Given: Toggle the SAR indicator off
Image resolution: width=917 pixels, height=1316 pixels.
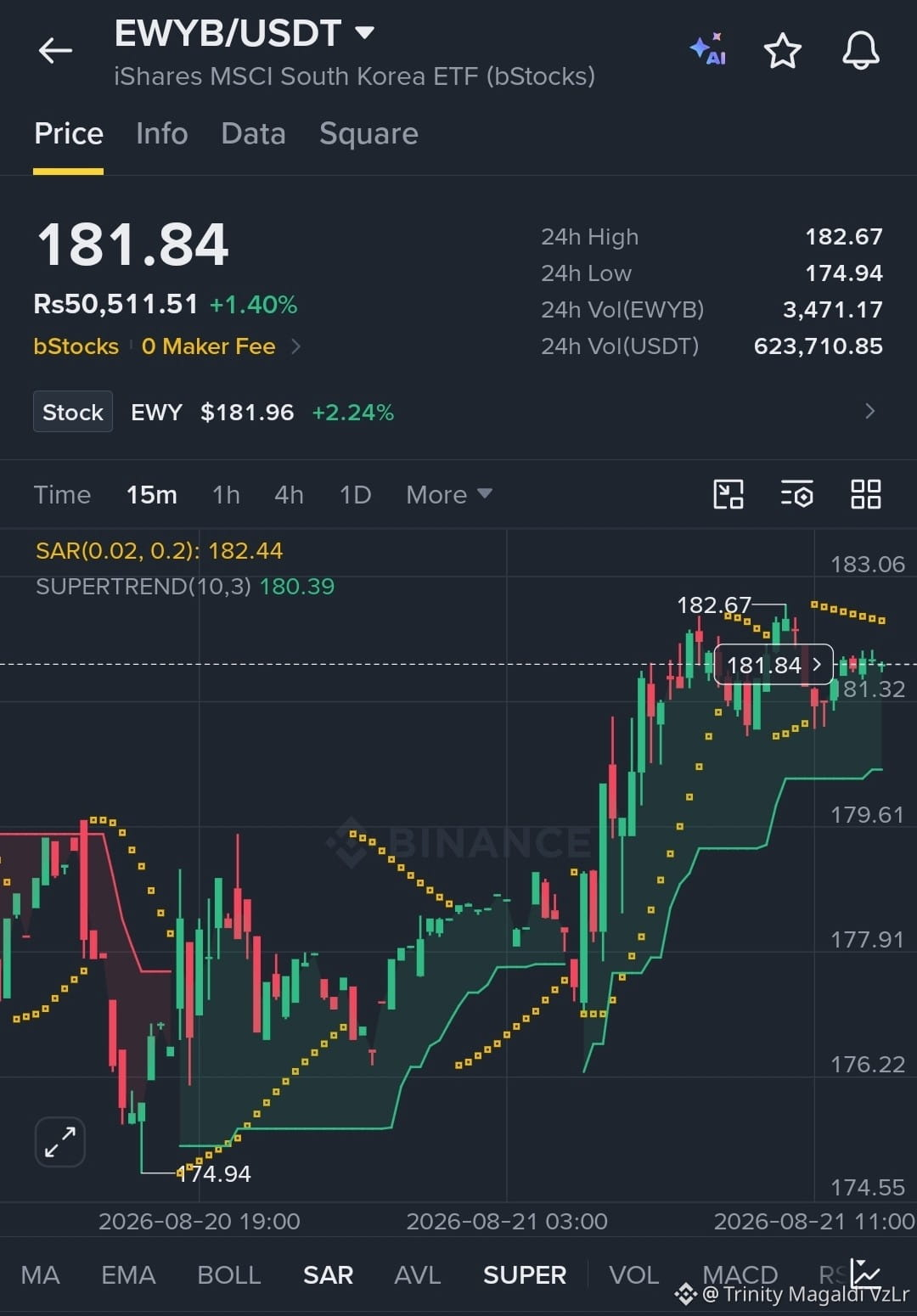Looking at the screenshot, I should (x=328, y=1274).
